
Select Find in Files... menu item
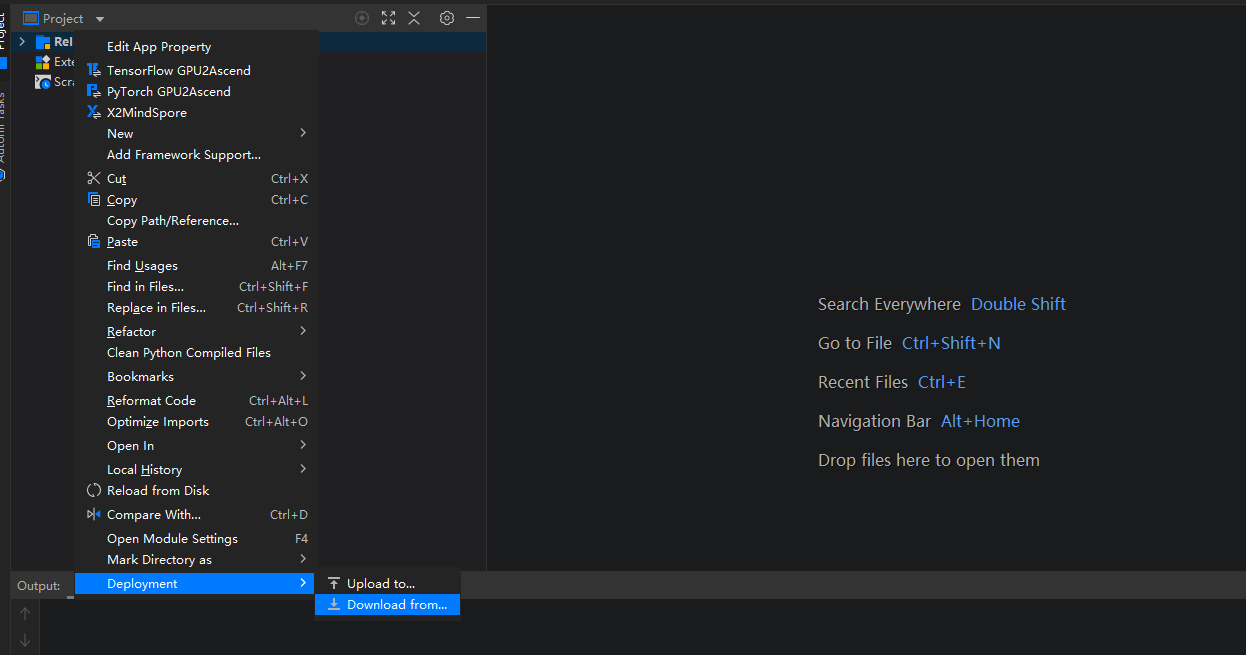point(145,286)
